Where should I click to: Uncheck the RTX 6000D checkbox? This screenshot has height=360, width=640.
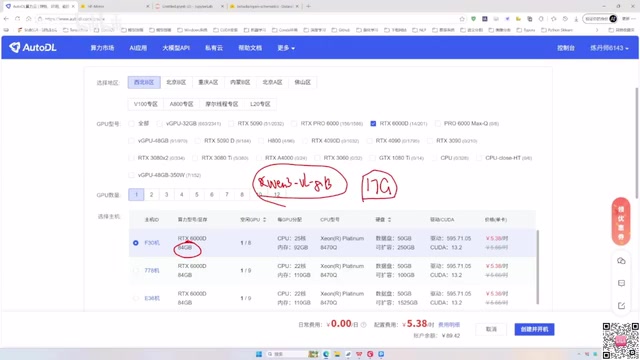[373, 123]
